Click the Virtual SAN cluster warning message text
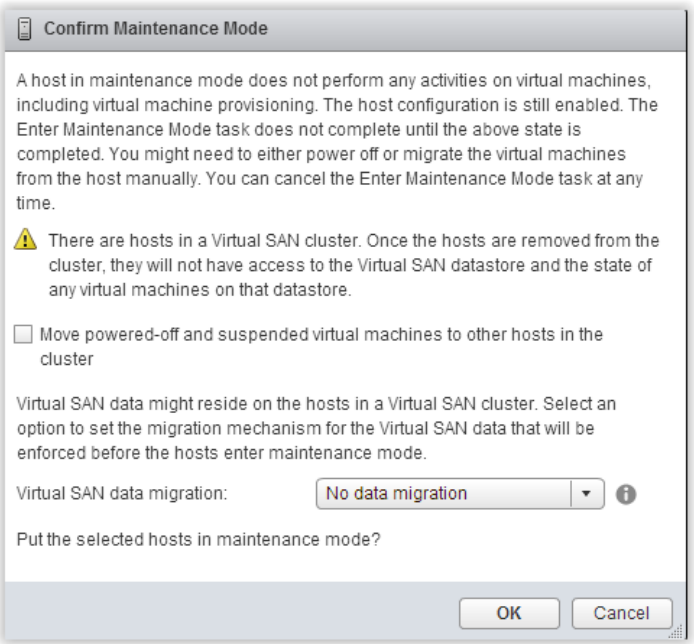Image resolution: width=694 pixels, height=644 pixels. click(x=354, y=265)
